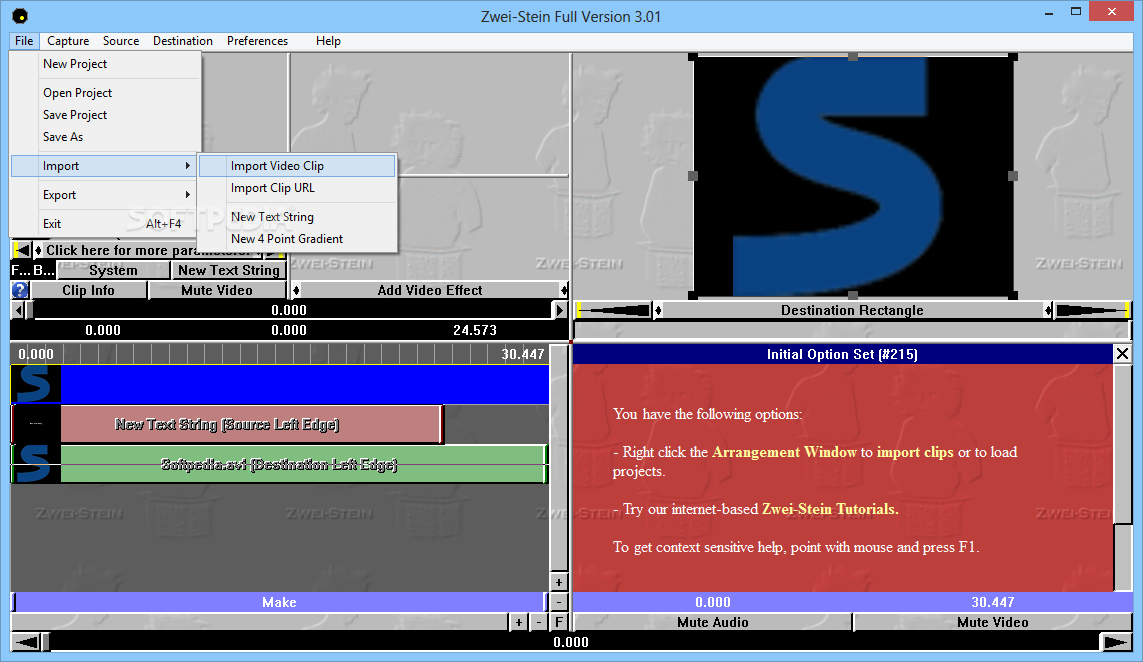Expand the Export submenu
This screenshot has width=1143, height=662.
(x=106, y=195)
